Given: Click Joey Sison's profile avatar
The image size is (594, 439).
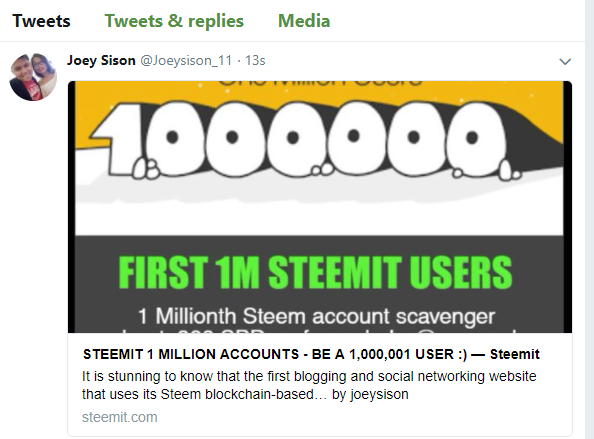Looking at the screenshot, I should click(x=33, y=77).
